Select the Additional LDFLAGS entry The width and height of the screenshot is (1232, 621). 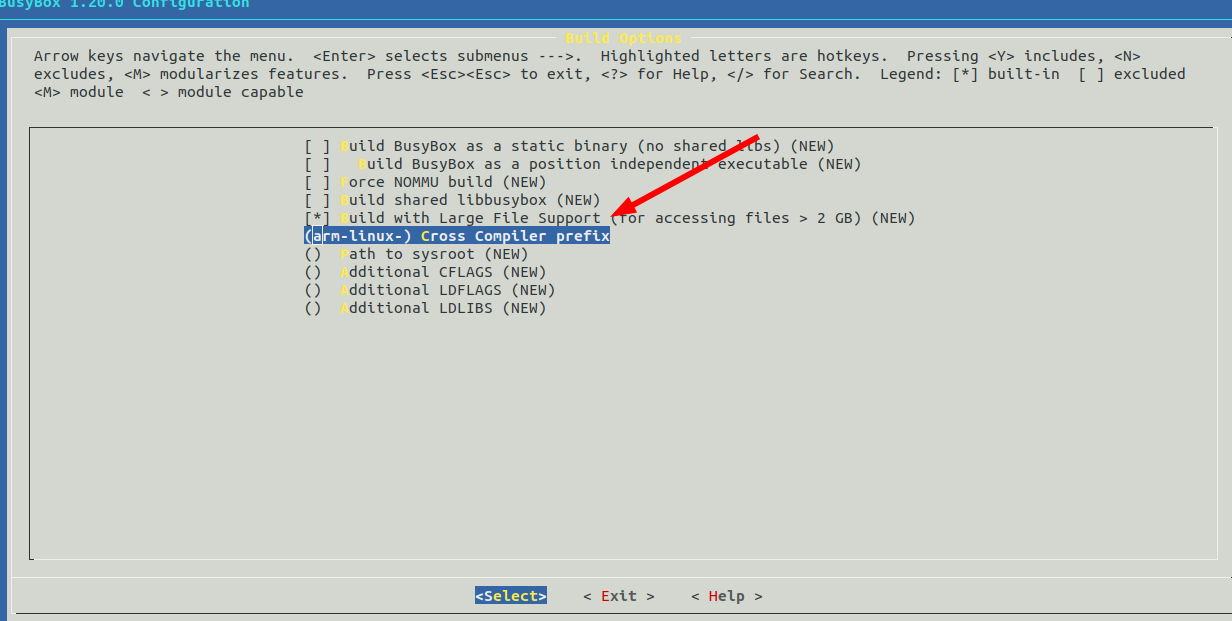[x=430, y=290]
